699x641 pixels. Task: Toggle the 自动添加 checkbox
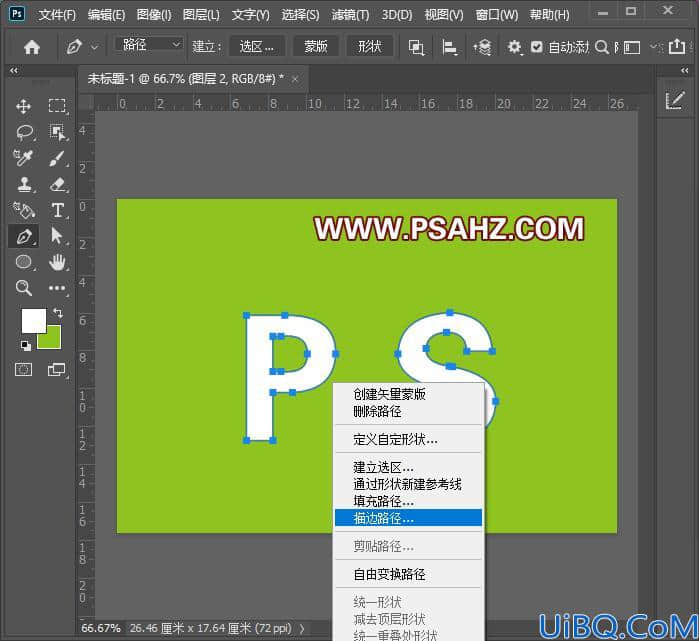click(x=536, y=47)
